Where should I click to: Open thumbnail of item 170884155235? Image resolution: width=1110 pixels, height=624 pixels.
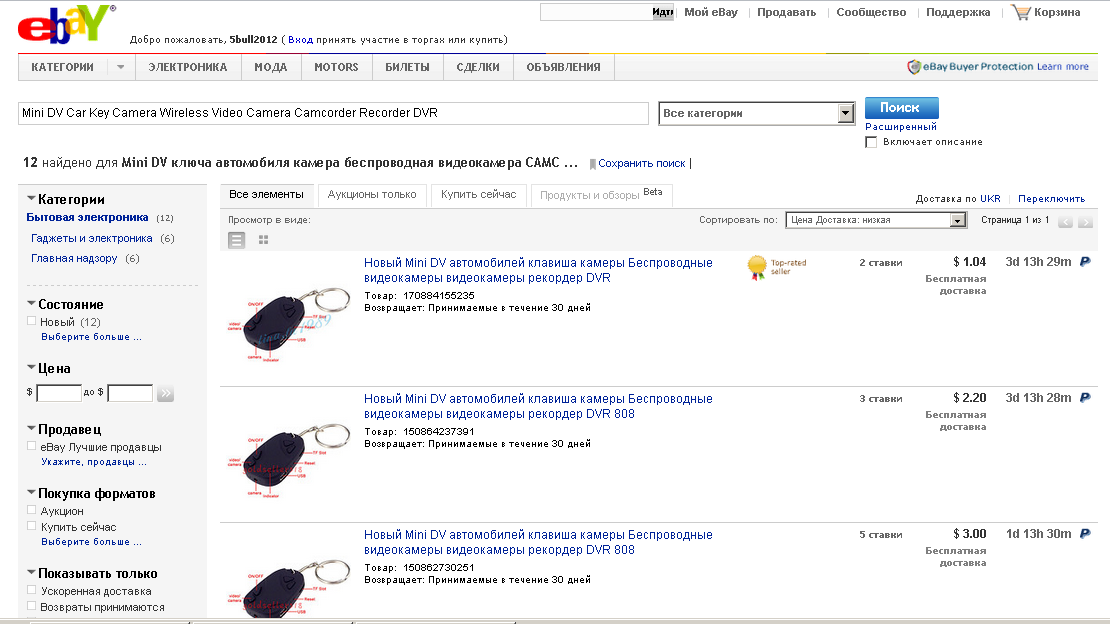pos(288,322)
